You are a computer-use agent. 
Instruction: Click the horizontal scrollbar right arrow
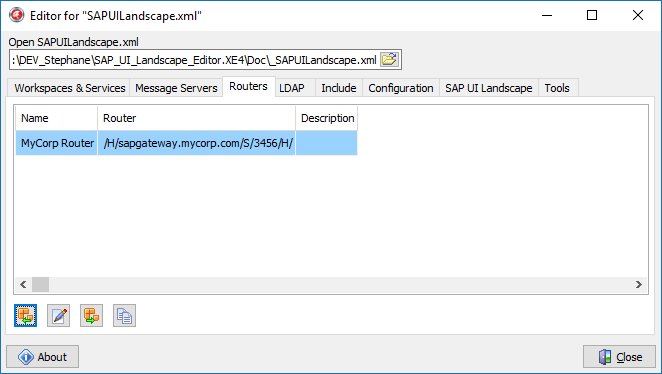tap(639, 285)
